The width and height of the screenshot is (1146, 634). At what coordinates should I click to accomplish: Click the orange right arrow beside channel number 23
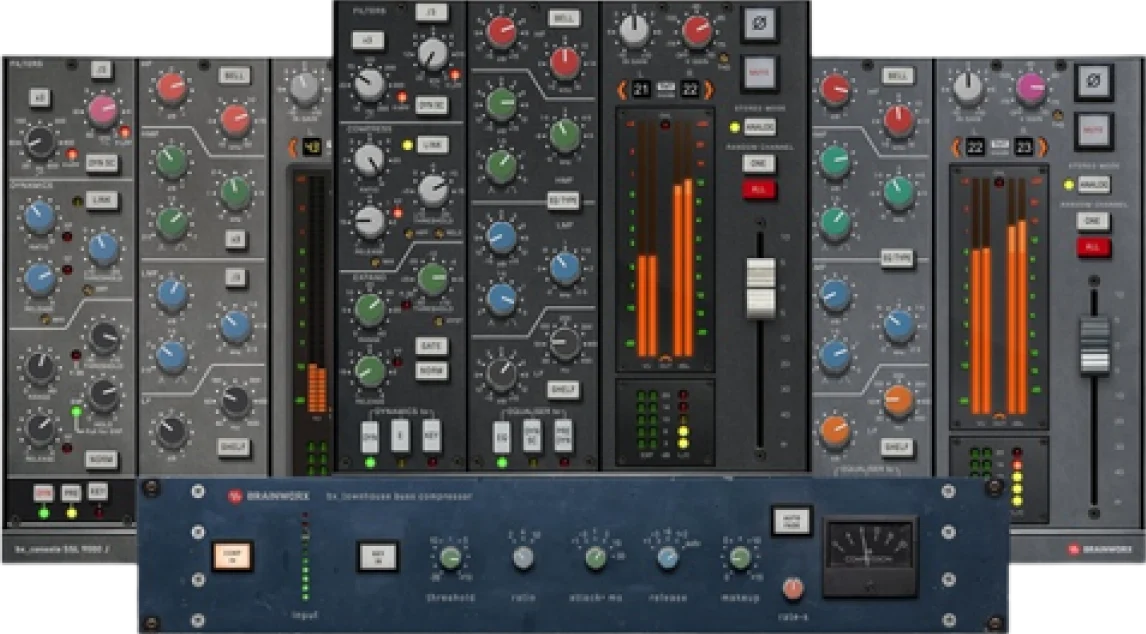(x=1042, y=147)
